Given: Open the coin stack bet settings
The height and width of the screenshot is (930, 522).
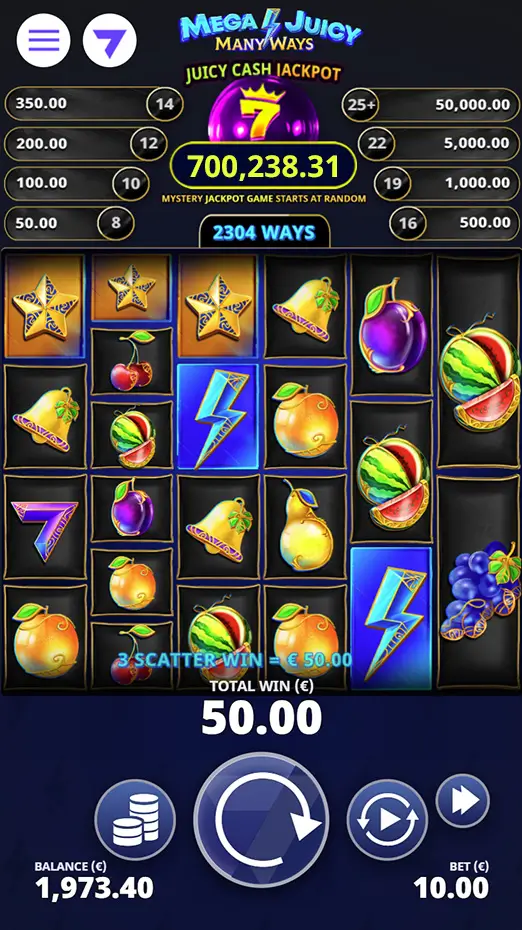Looking at the screenshot, I should (x=135, y=820).
